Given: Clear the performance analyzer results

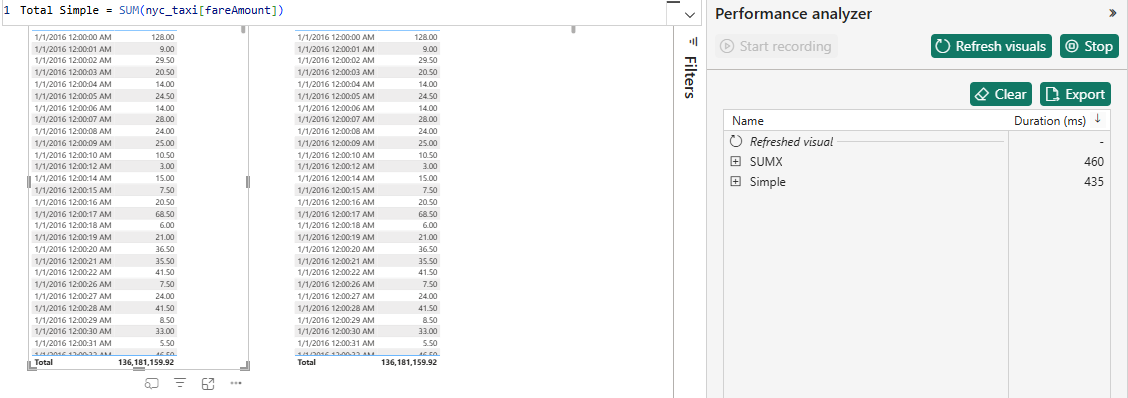Looking at the screenshot, I should tap(1001, 94).
